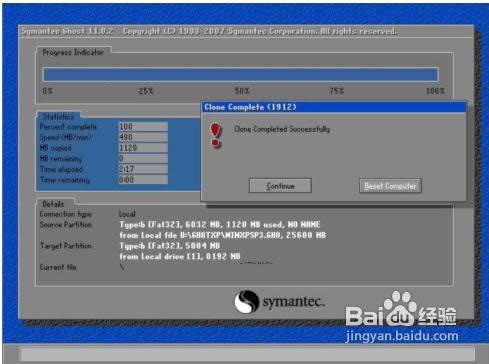
Task: Click the Continue button
Action: 280,186
